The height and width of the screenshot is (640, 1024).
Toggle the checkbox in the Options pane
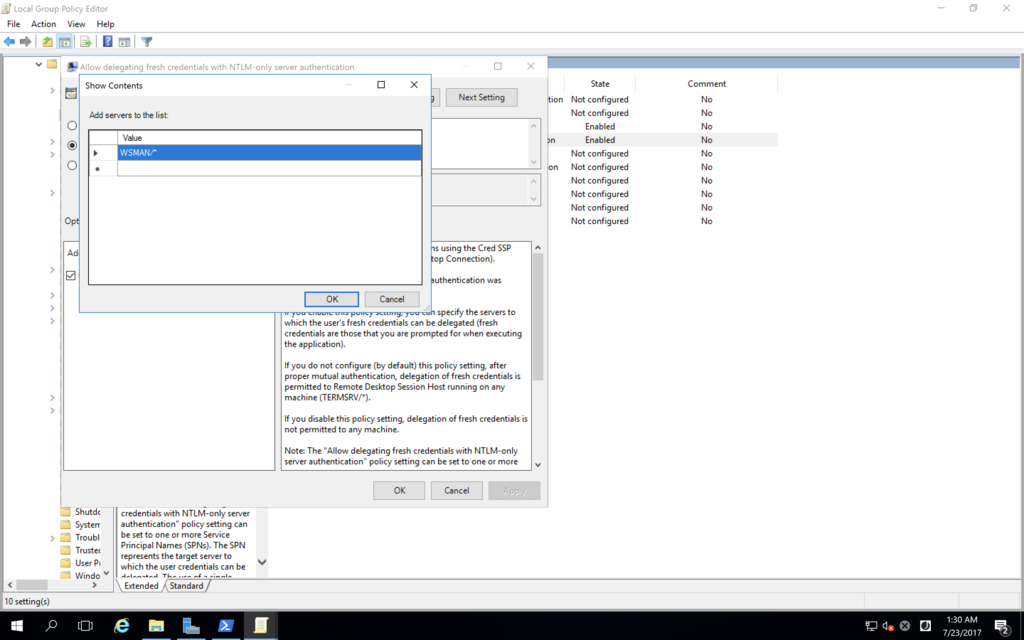coord(71,275)
